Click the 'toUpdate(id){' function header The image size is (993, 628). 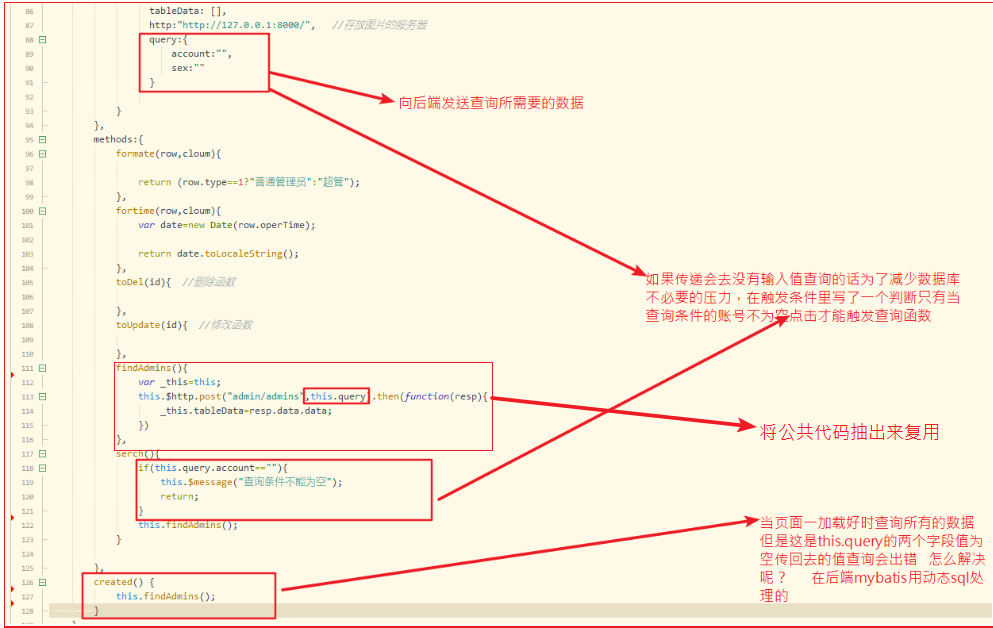(x=151, y=325)
